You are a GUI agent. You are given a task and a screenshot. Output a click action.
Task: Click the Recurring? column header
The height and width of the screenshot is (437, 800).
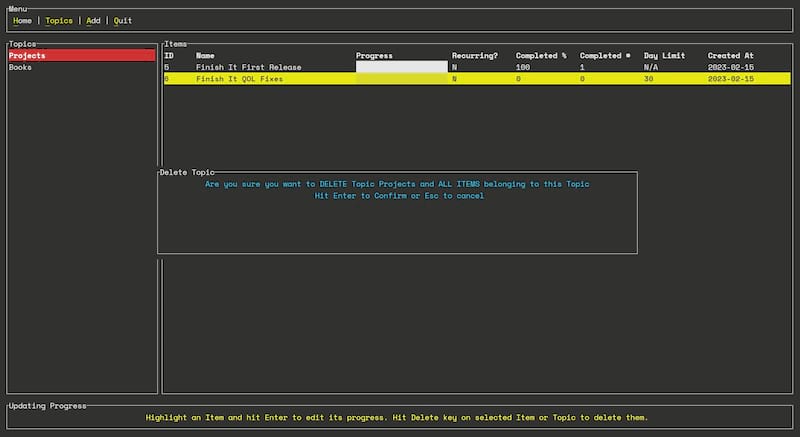[x=474, y=56]
